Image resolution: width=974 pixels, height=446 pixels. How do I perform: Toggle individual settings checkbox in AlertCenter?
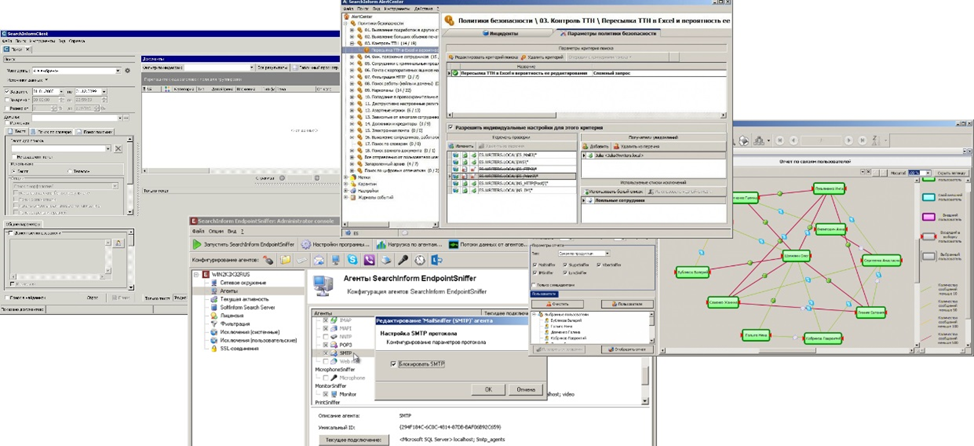pyautogui.click(x=450, y=127)
